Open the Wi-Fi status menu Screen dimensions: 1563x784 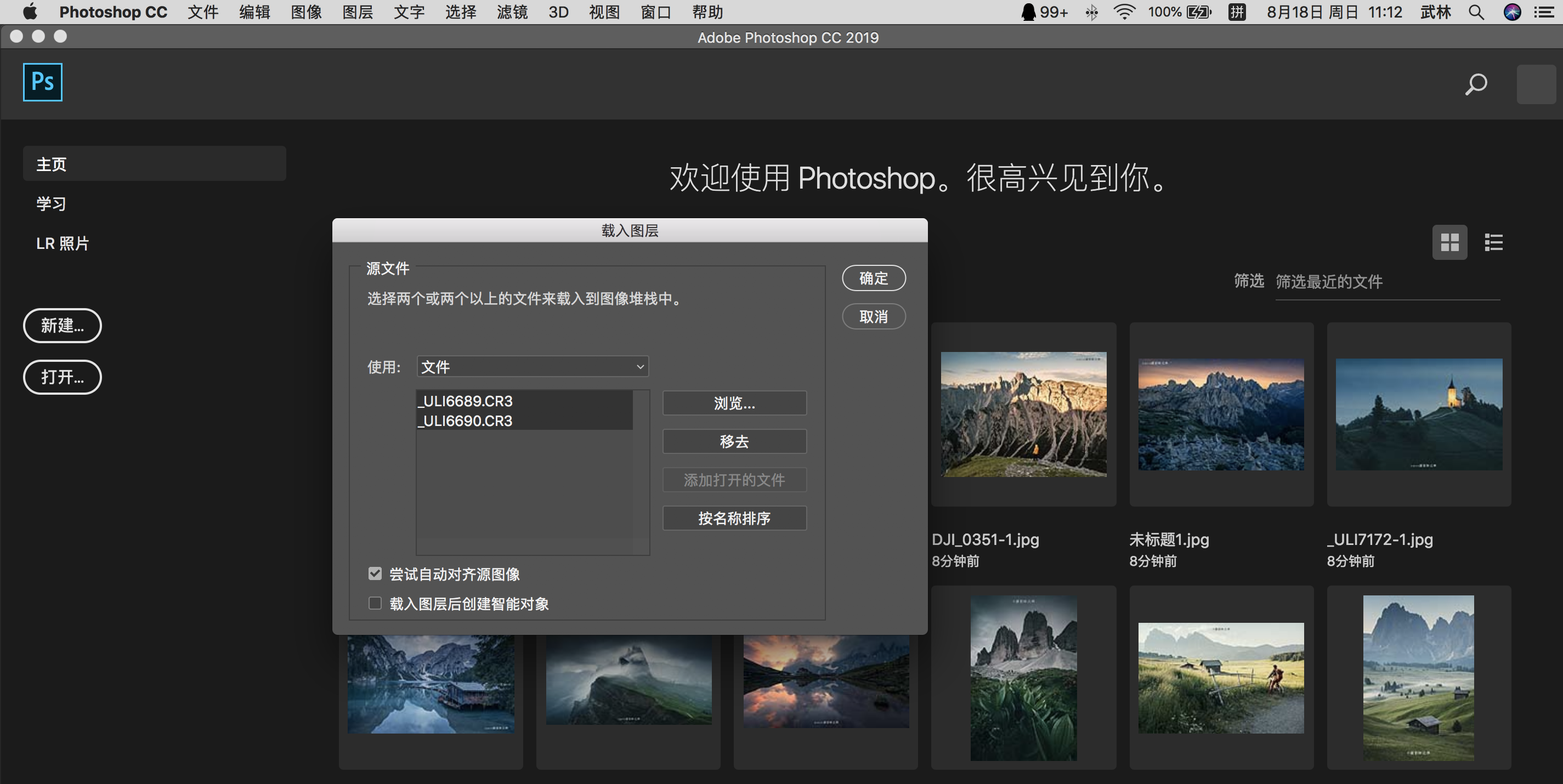(x=1124, y=12)
